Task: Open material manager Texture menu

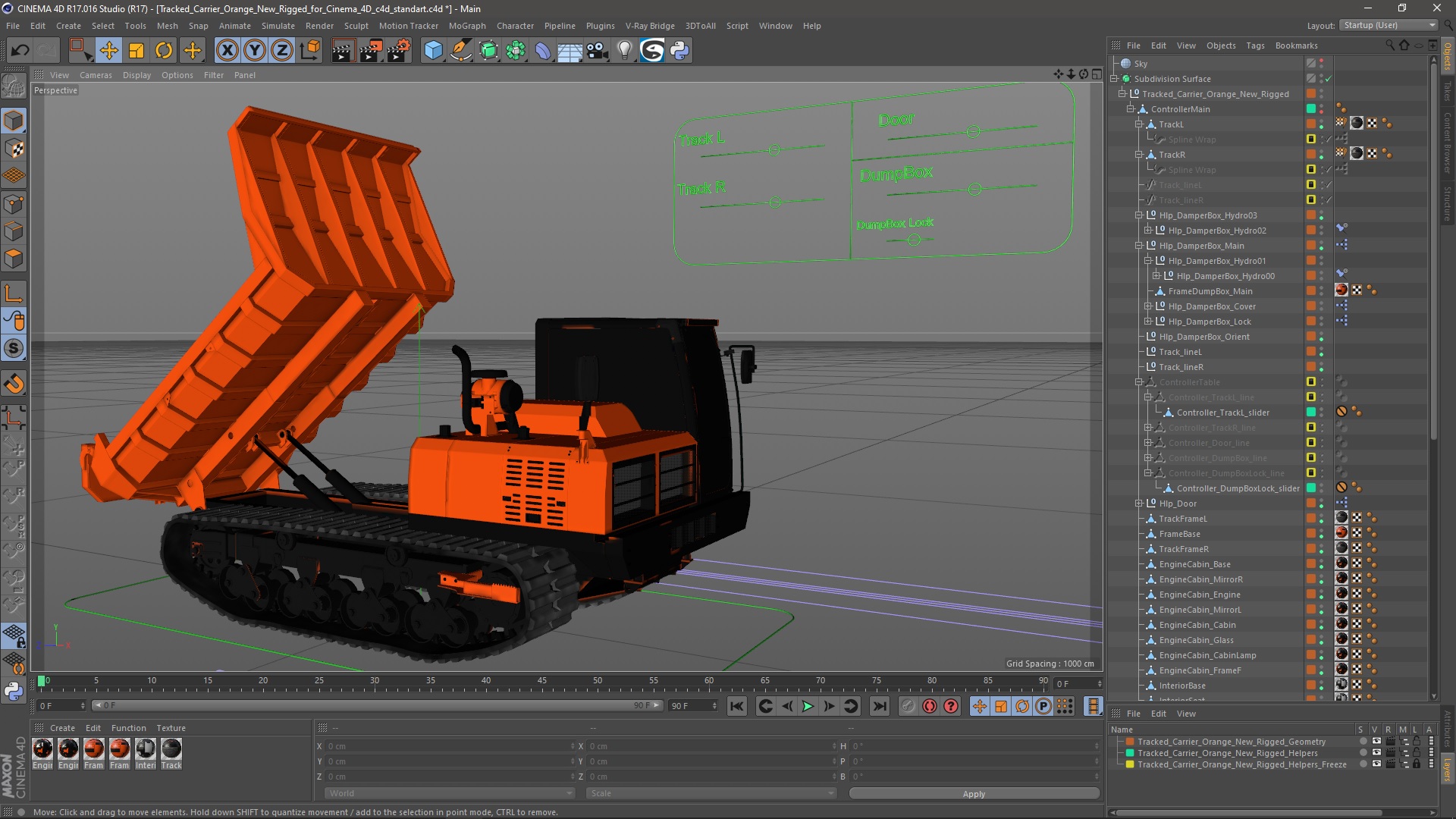Action: 171,728
